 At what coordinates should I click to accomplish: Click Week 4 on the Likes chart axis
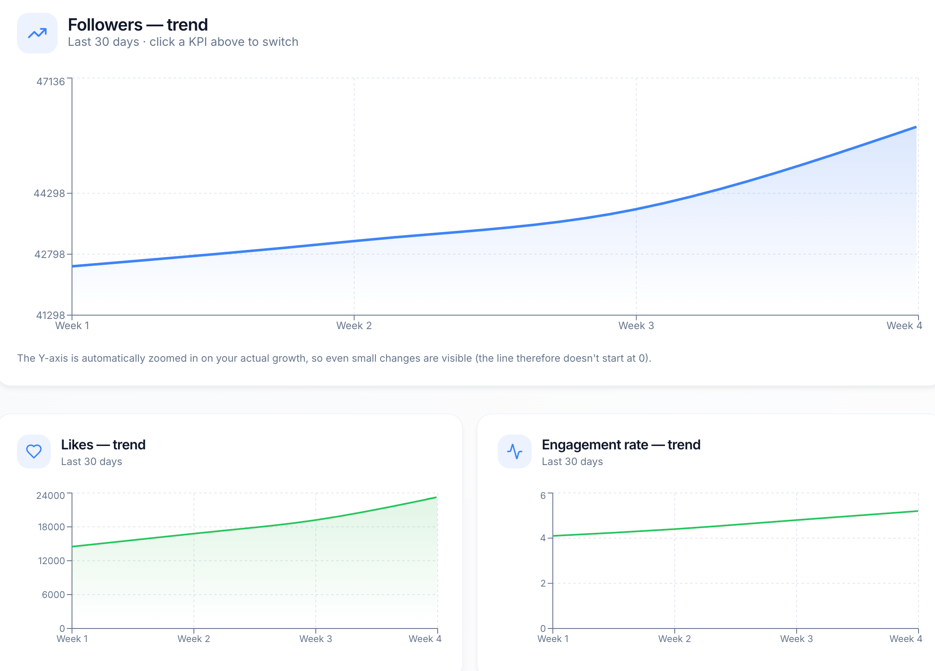coord(425,639)
